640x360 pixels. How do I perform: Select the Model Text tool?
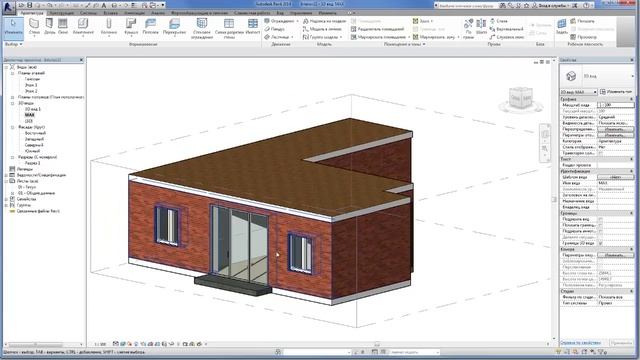[x=325, y=21]
